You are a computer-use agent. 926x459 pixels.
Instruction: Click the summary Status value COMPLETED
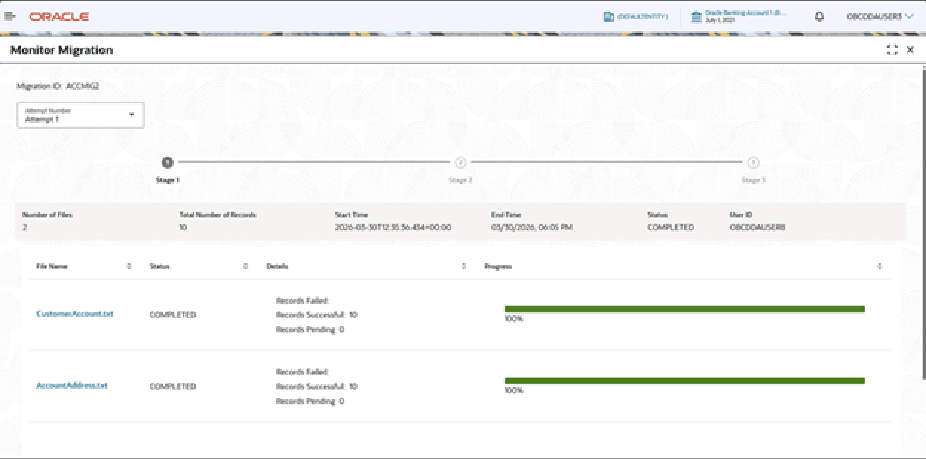point(671,227)
